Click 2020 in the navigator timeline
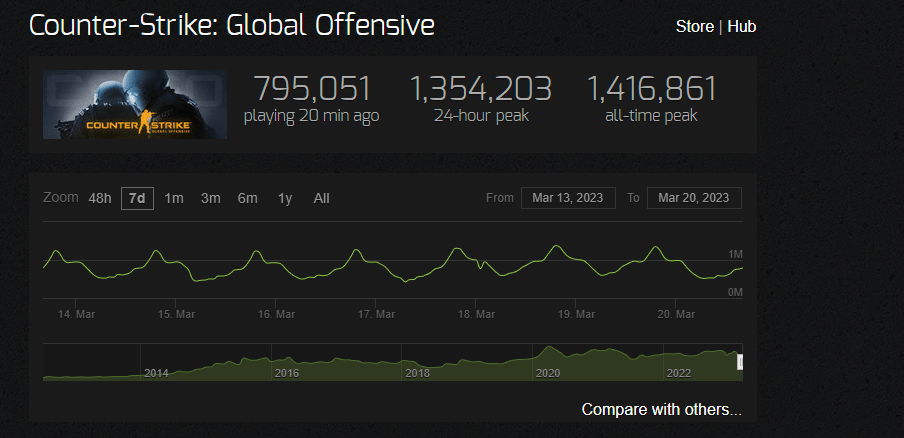This screenshot has width=904, height=438. coord(548,373)
